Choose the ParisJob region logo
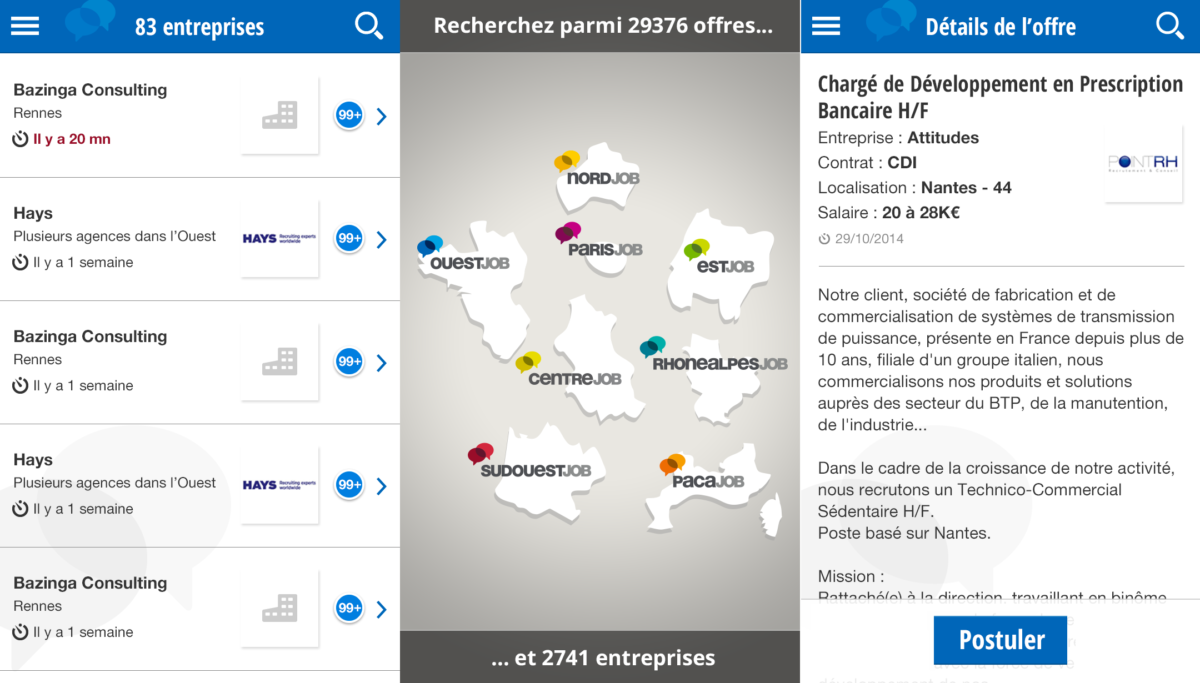The height and width of the screenshot is (683, 1200). pos(598,241)
